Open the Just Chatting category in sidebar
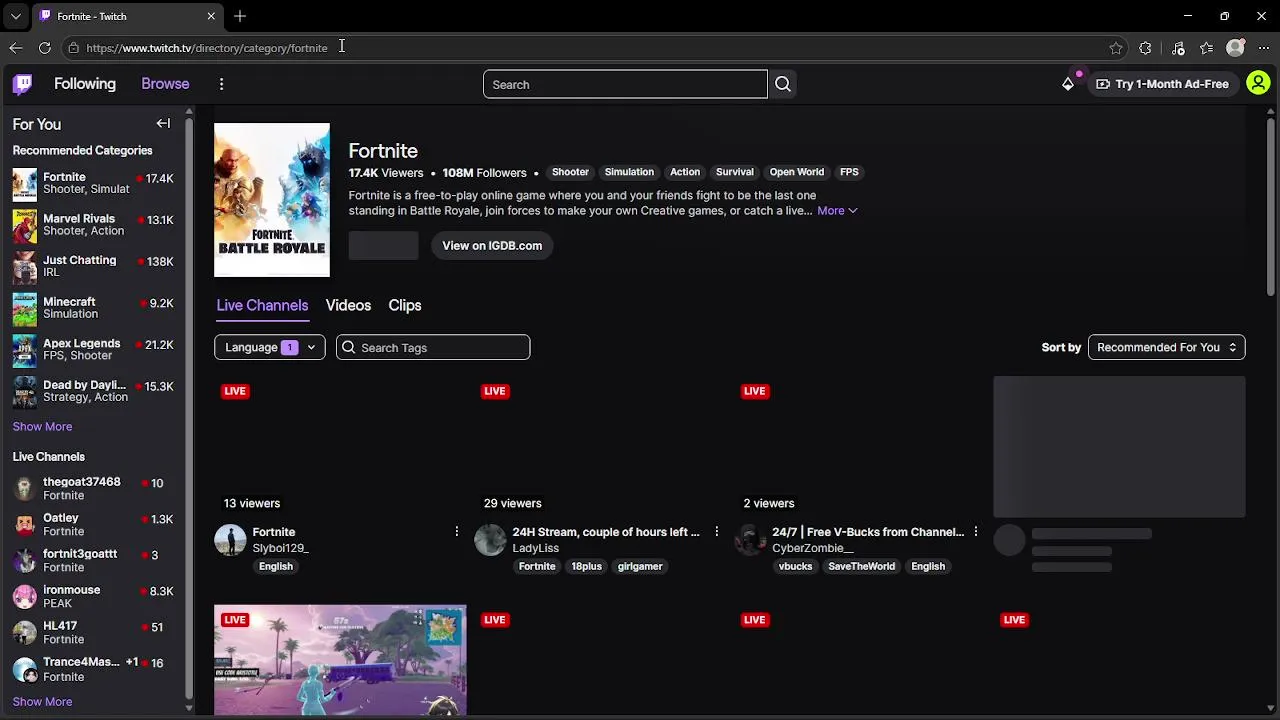Screen dimensions: 1280x720 click(x=93, y=267)
